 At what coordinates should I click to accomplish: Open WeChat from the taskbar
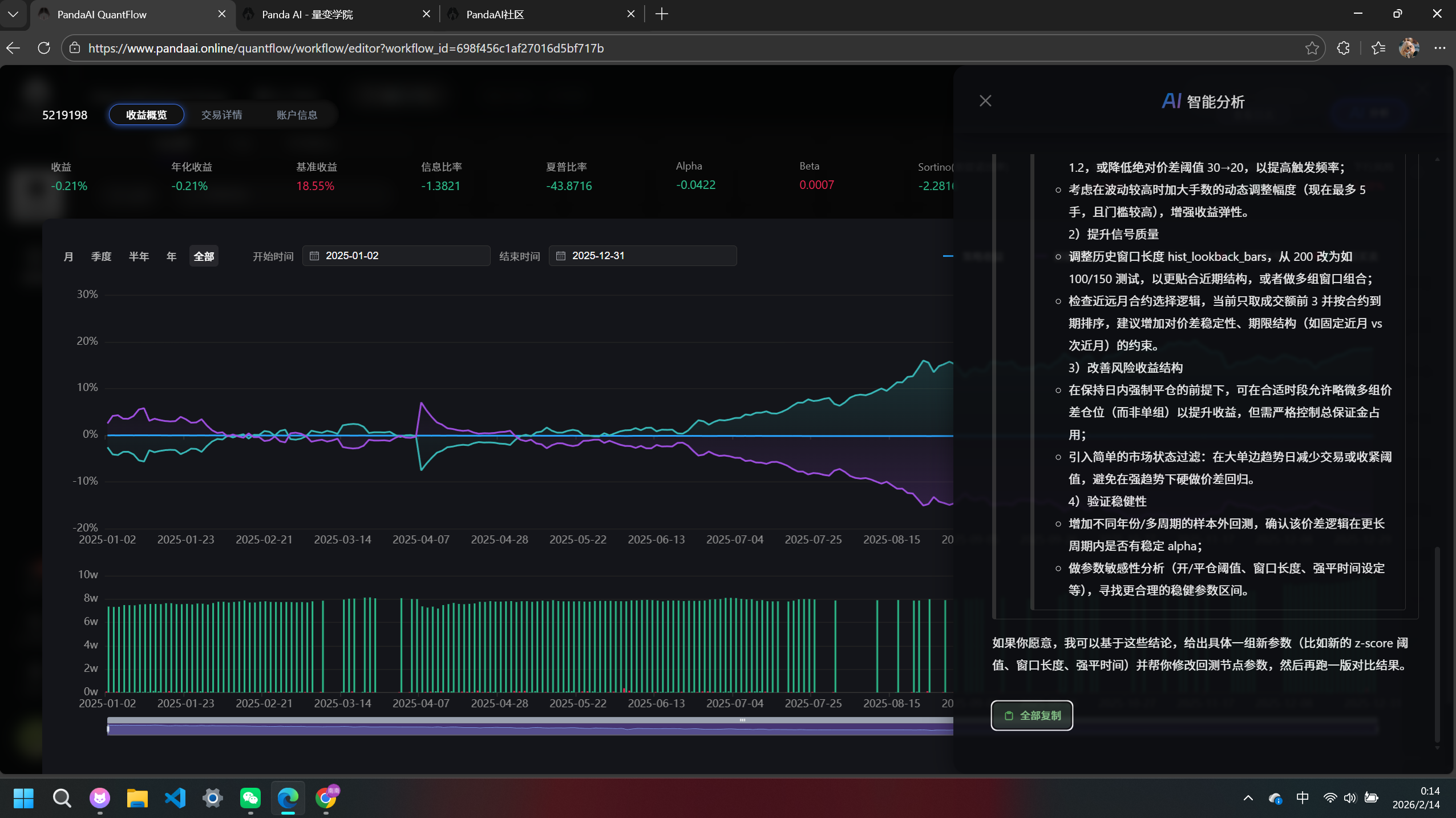pyautogui.click(x=250, y=798)
